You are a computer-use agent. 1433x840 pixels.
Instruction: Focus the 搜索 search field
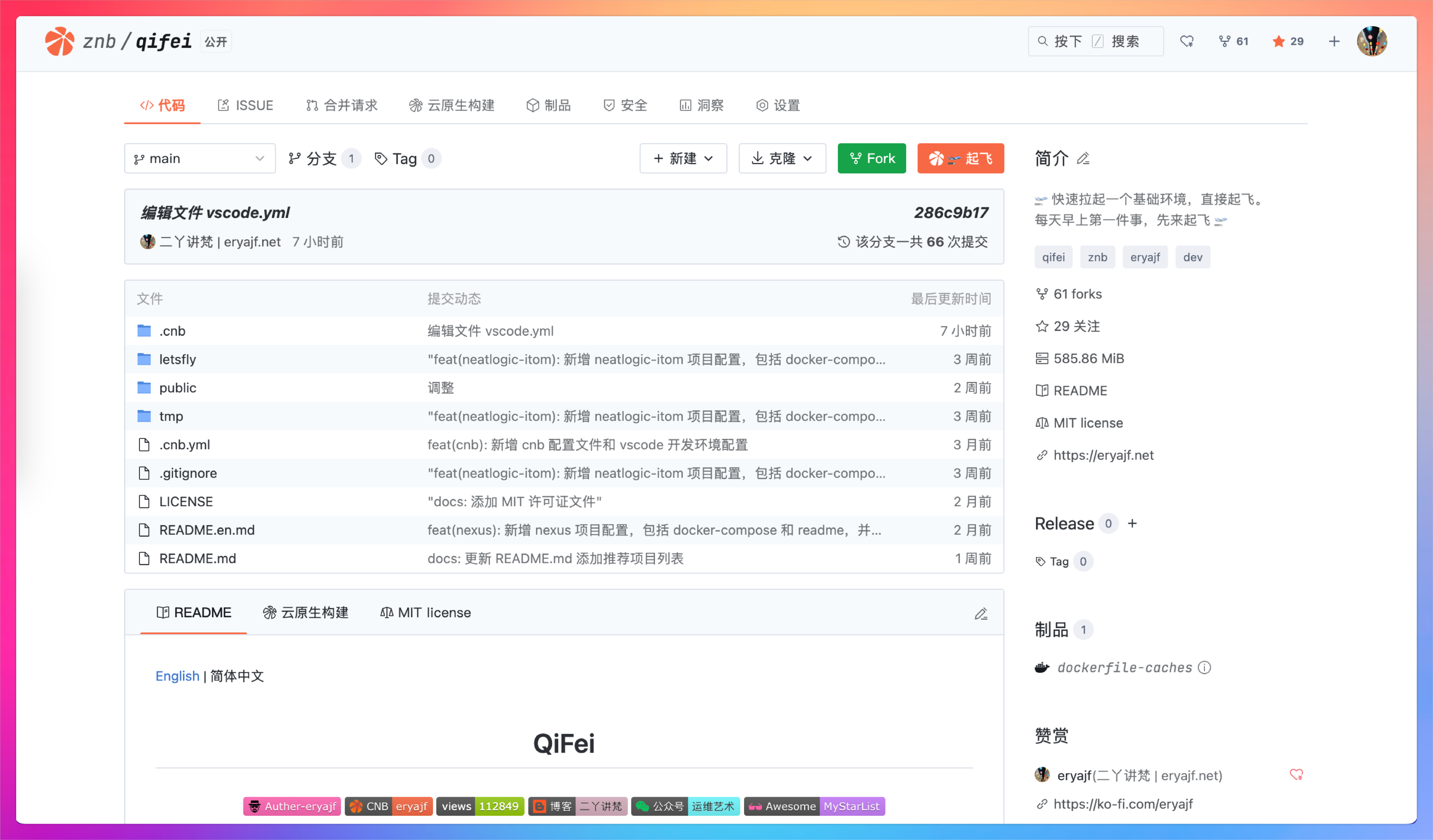[x=1096, y=41]
